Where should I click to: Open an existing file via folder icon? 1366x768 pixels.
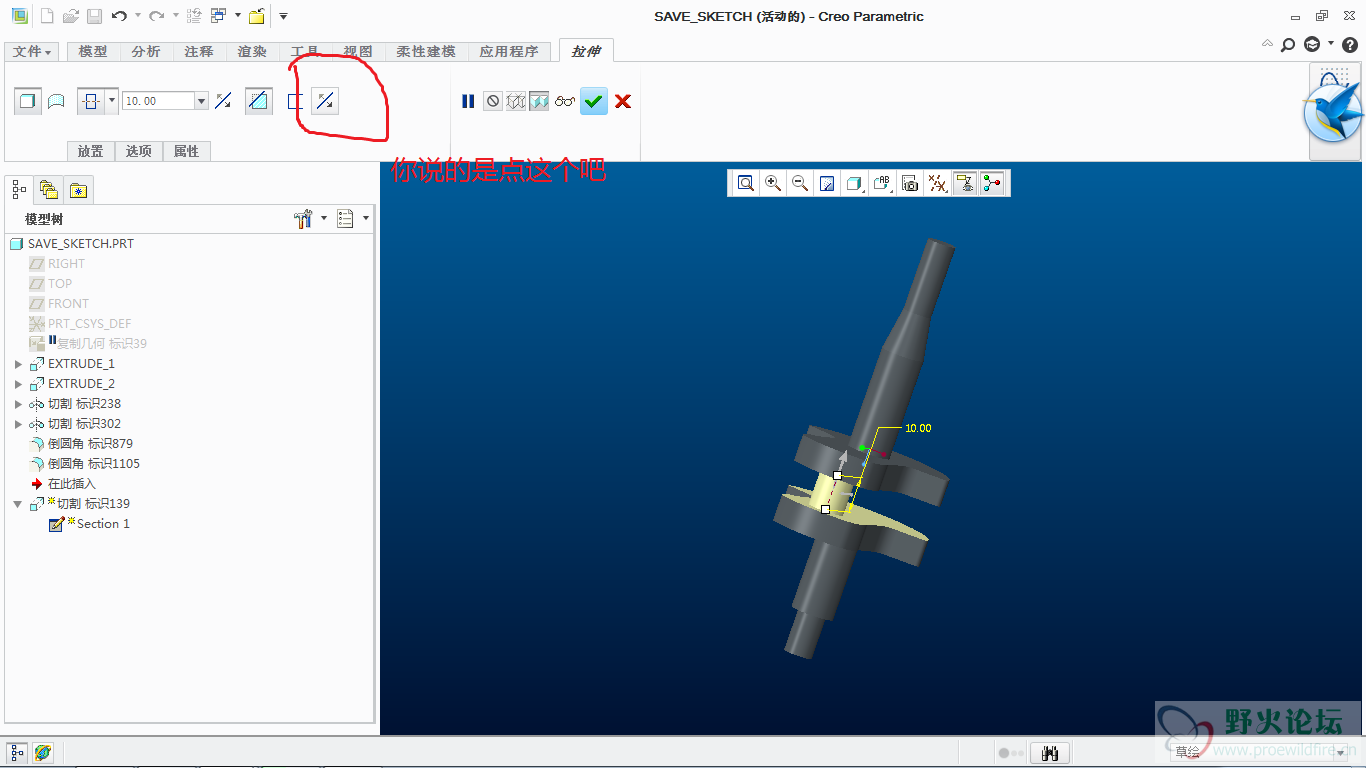click(x=70, y=16)
